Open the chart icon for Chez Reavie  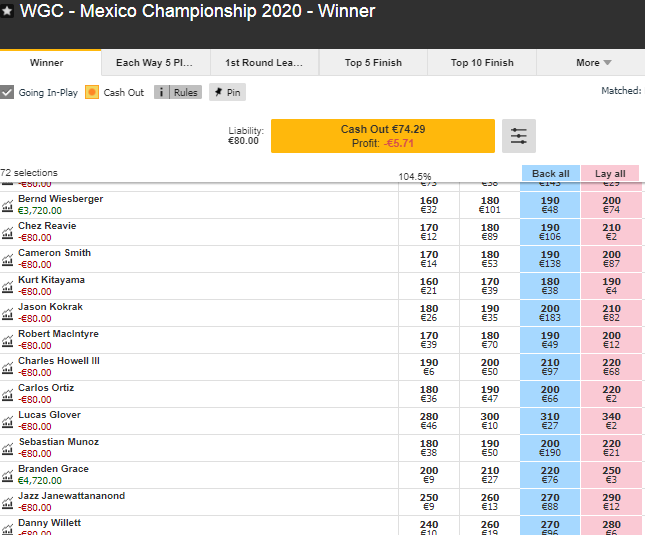7,233
